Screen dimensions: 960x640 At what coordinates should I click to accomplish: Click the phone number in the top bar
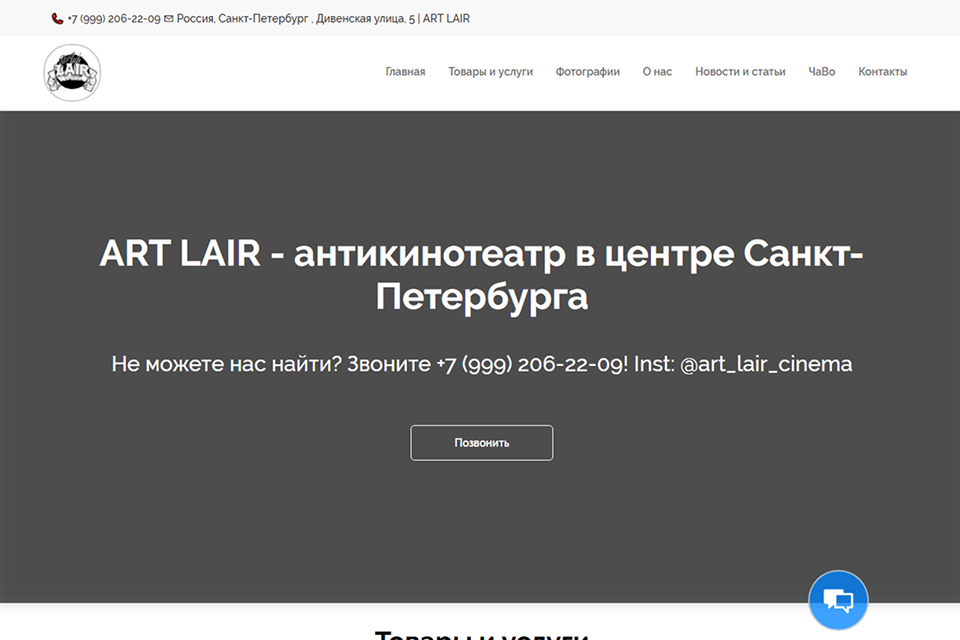tap(113, 19)
